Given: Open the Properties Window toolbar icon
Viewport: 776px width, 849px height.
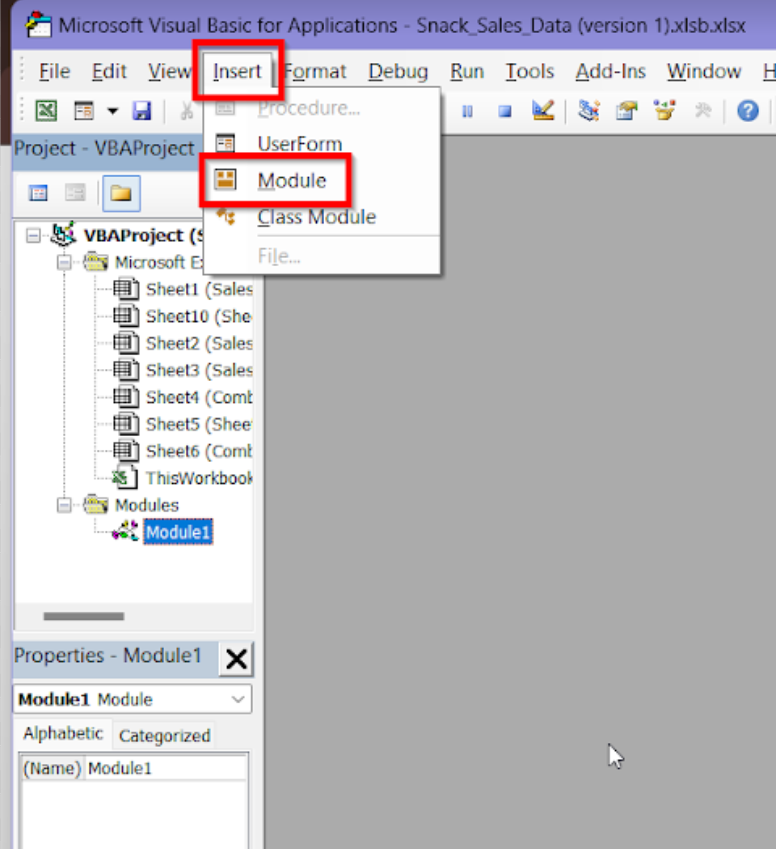Looking at the screenshot, I should (x=627, y=111).
